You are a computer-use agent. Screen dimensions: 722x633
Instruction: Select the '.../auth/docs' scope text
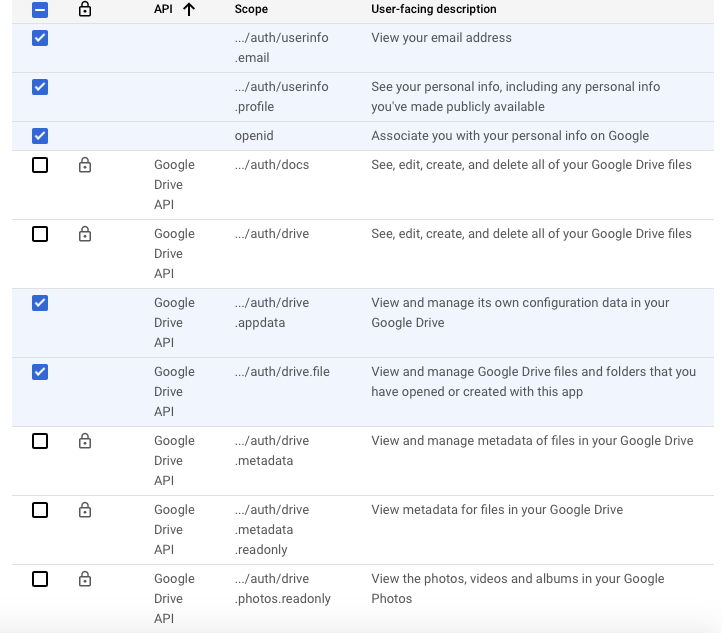(x=272, y=165)
